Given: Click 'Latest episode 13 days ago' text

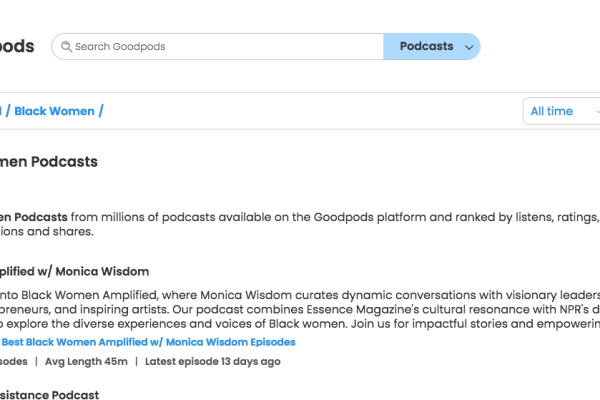Looking at the screenshot, I should [213, 361].
